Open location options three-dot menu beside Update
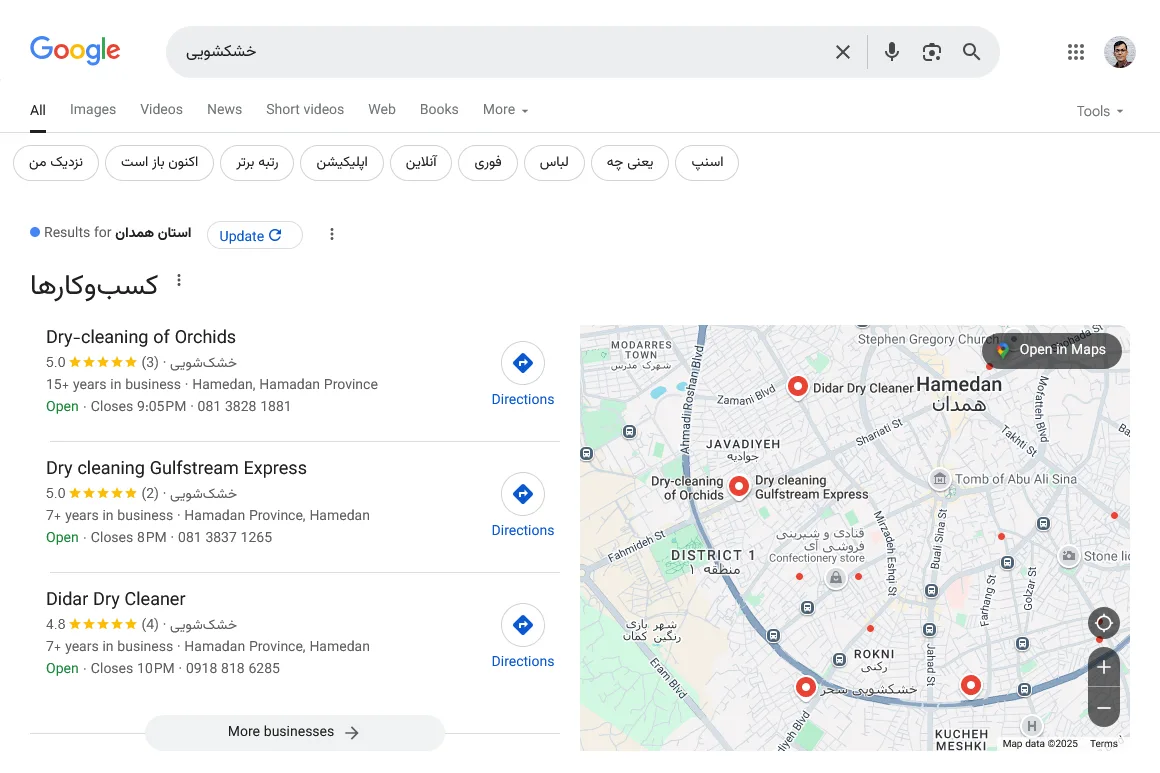Image resolution: width=1160 pixels, height=773 pixels. coord(331,234)
